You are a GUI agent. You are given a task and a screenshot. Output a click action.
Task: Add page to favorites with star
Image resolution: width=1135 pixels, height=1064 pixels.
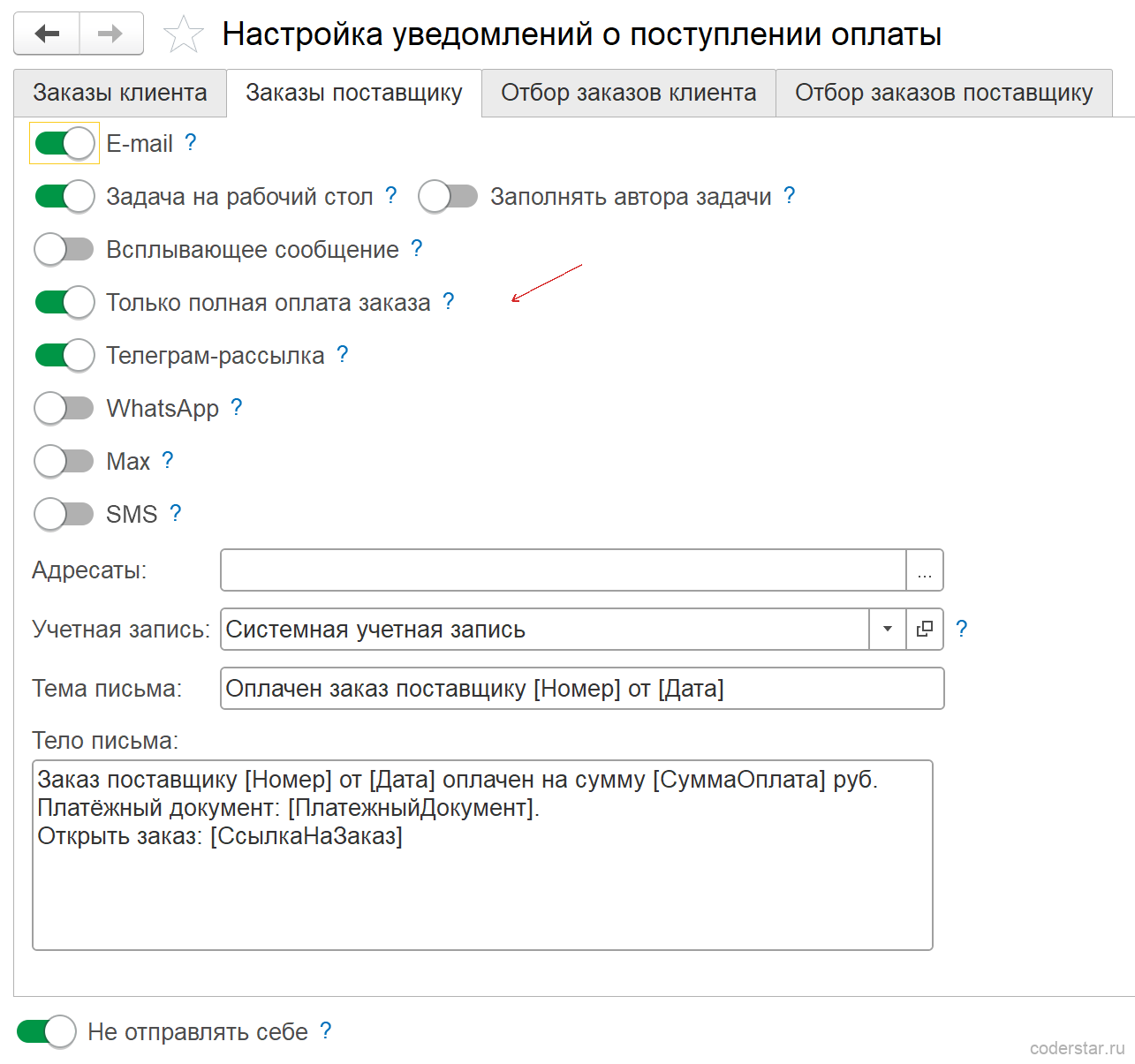point(184,34)
